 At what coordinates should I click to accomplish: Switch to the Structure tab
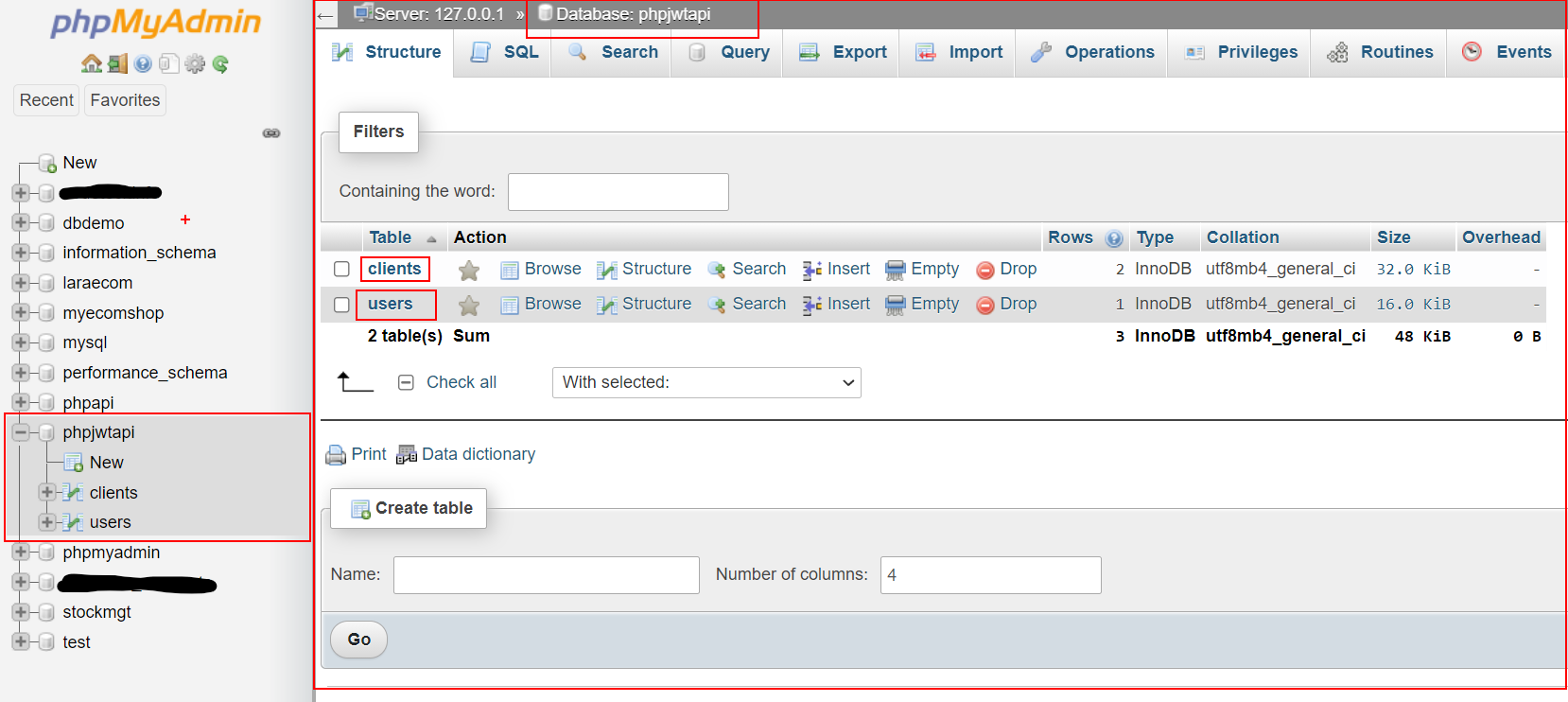(x=386, y=52)
